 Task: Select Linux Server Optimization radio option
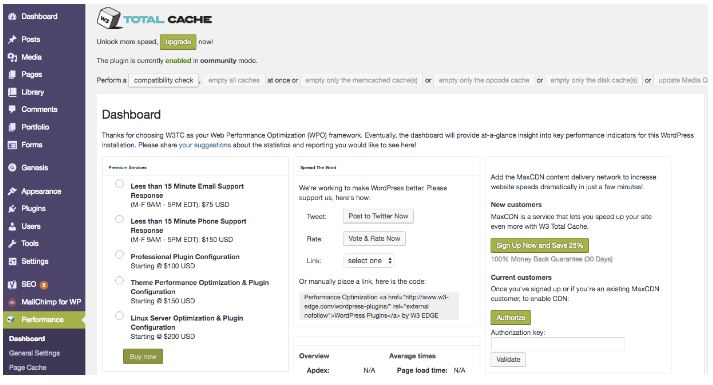[119, 316]
